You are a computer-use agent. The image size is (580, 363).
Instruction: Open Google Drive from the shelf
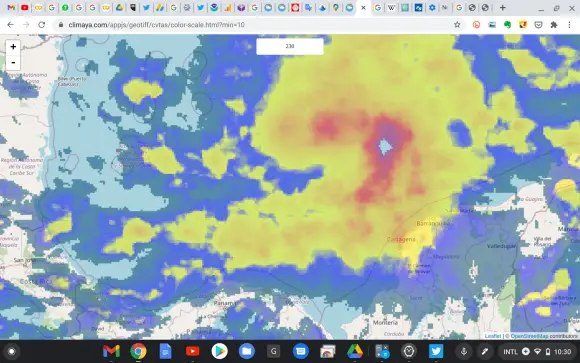(x=355, y=351)
